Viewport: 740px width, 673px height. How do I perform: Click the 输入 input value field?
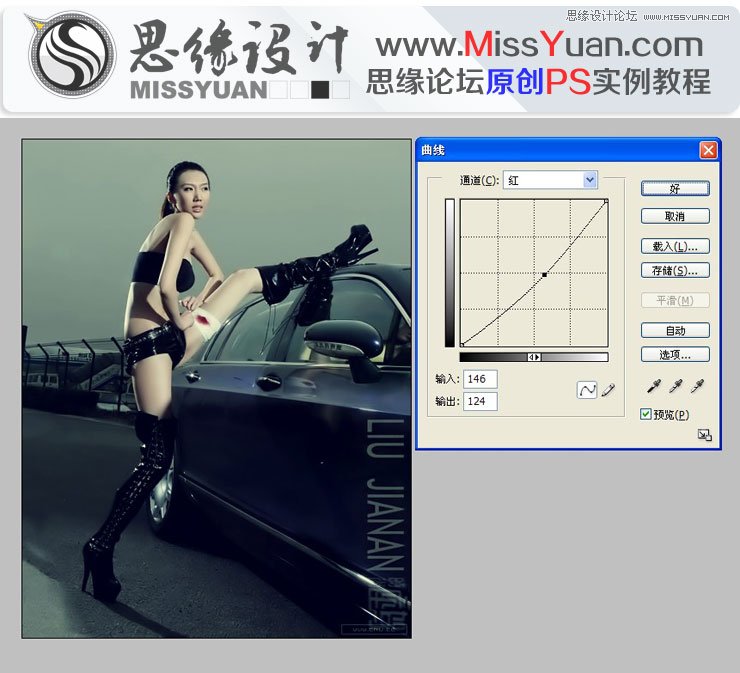point(480,379)
